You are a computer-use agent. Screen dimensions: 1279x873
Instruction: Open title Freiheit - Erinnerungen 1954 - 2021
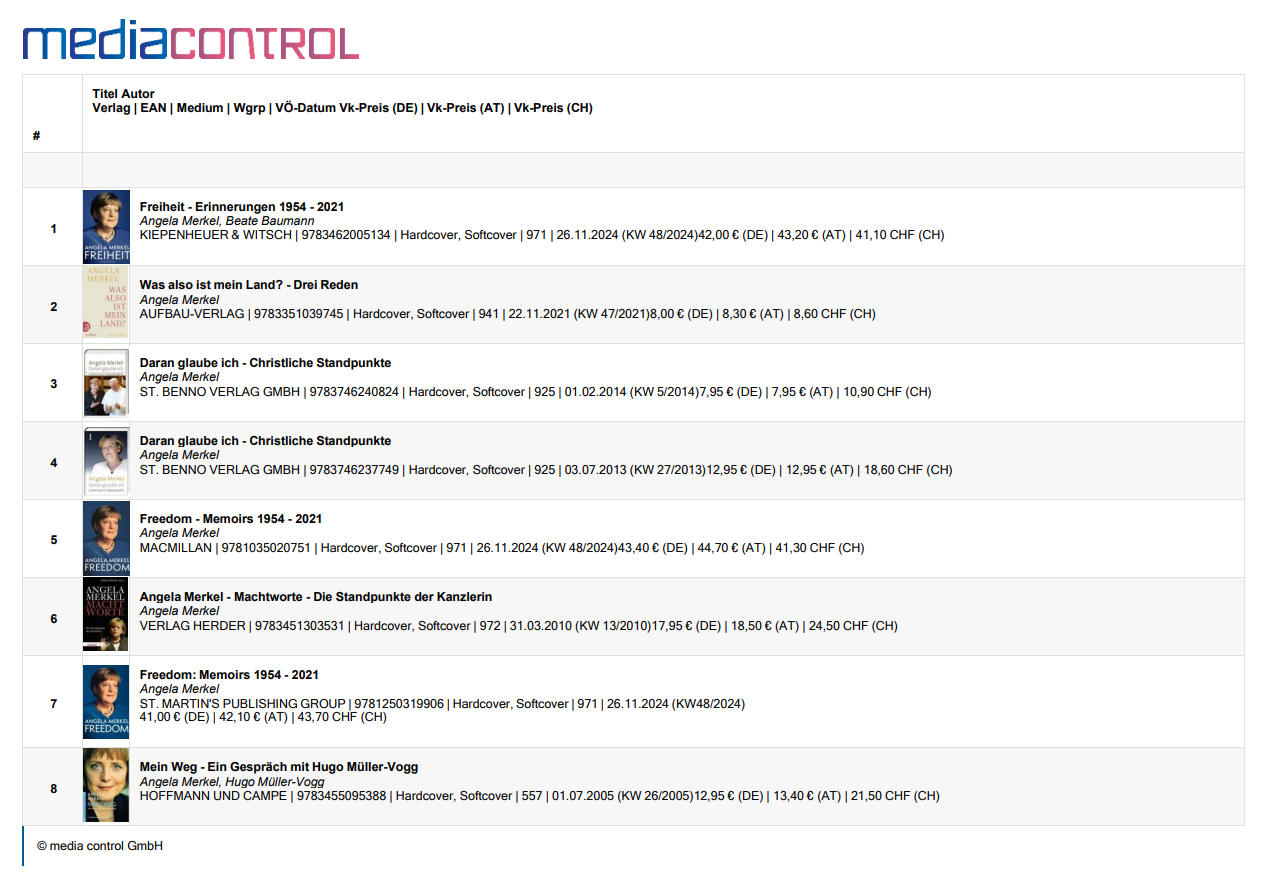pyautogui.click(x=242, y=207)
